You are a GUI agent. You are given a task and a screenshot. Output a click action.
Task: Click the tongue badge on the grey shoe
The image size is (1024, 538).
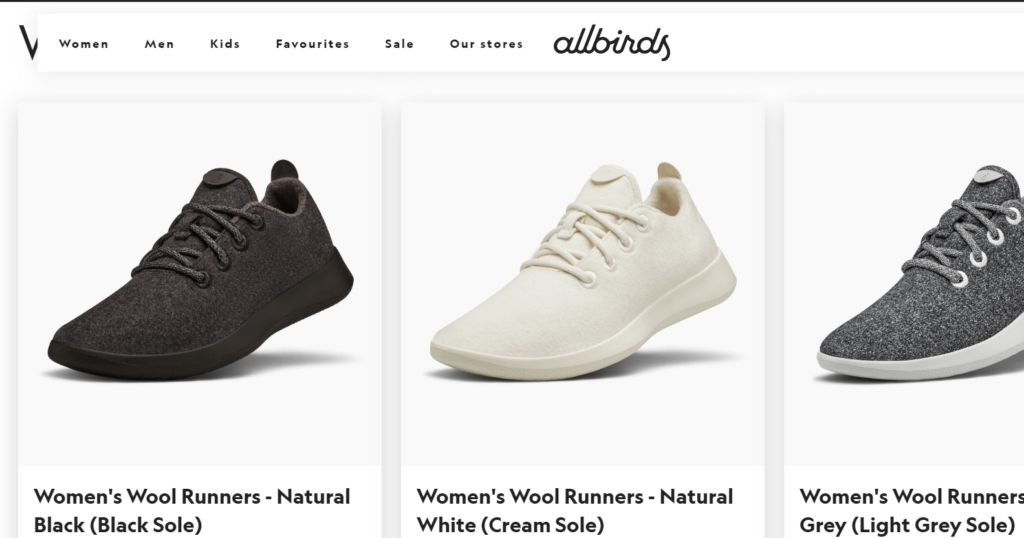[987, 175]
